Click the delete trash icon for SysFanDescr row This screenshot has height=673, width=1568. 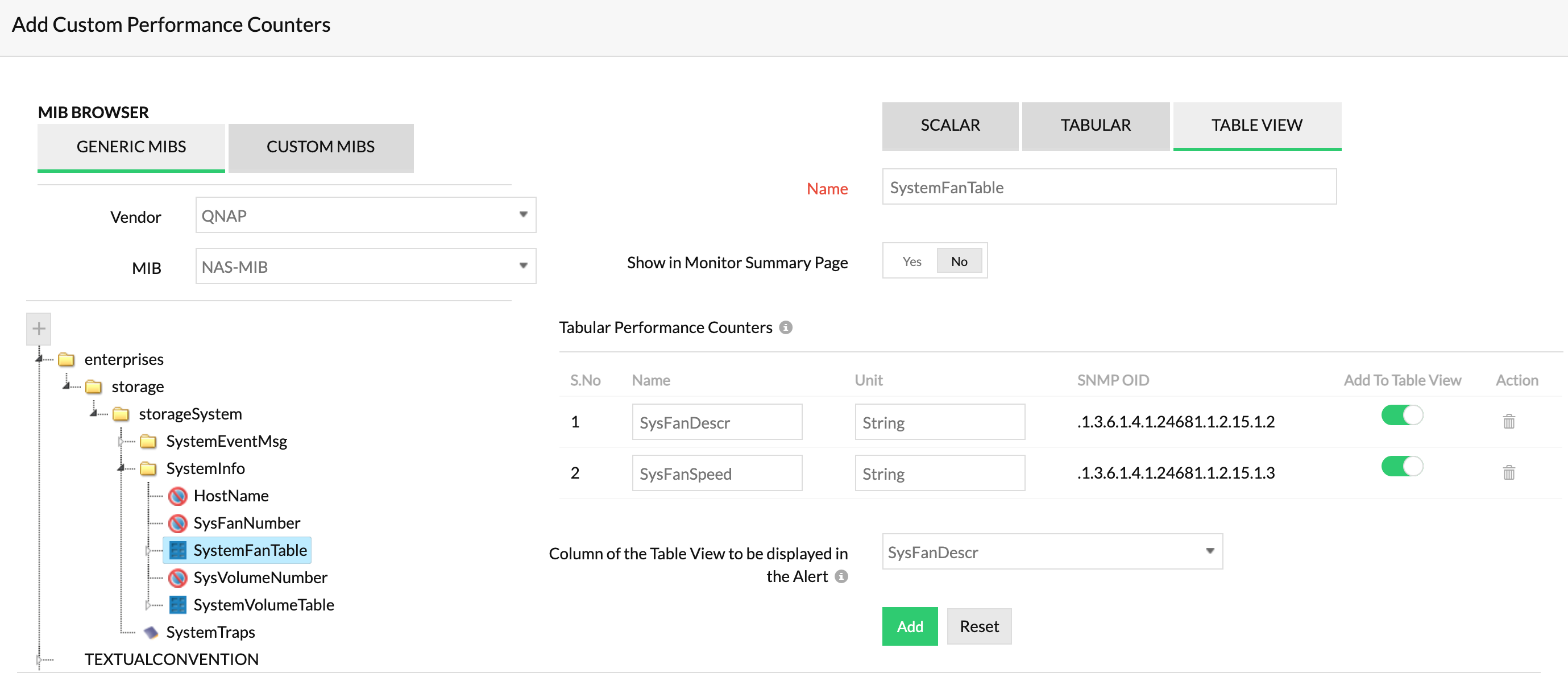point(1508,421)
